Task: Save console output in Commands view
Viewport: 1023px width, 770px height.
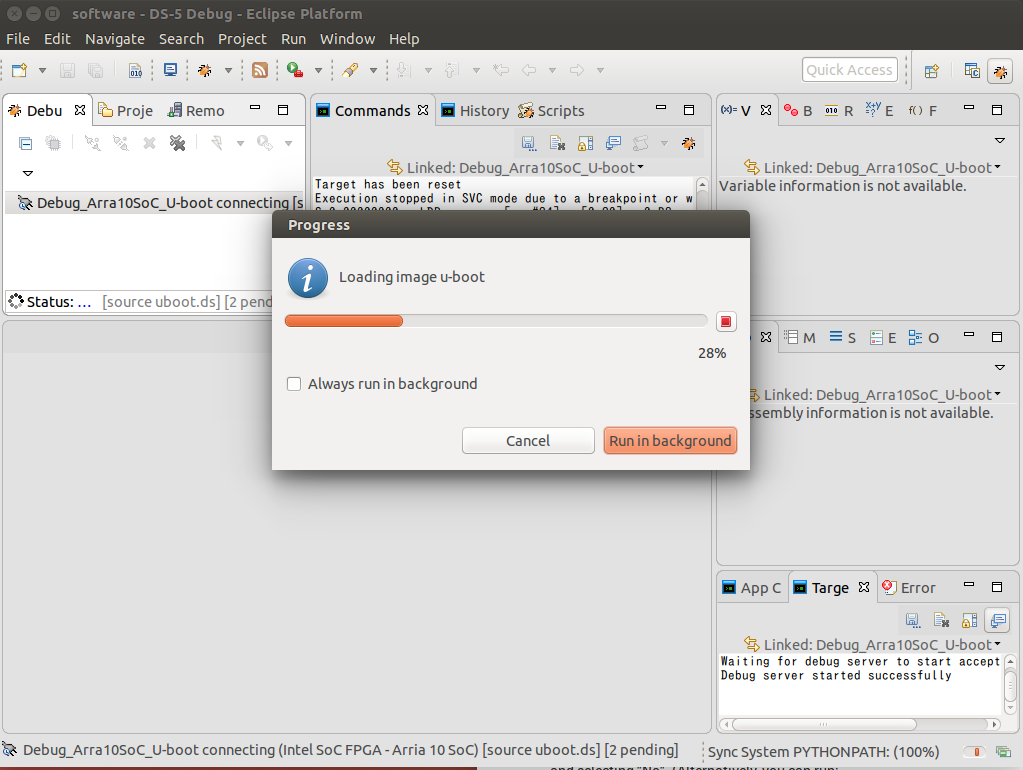Action: (x=528, y=143)
